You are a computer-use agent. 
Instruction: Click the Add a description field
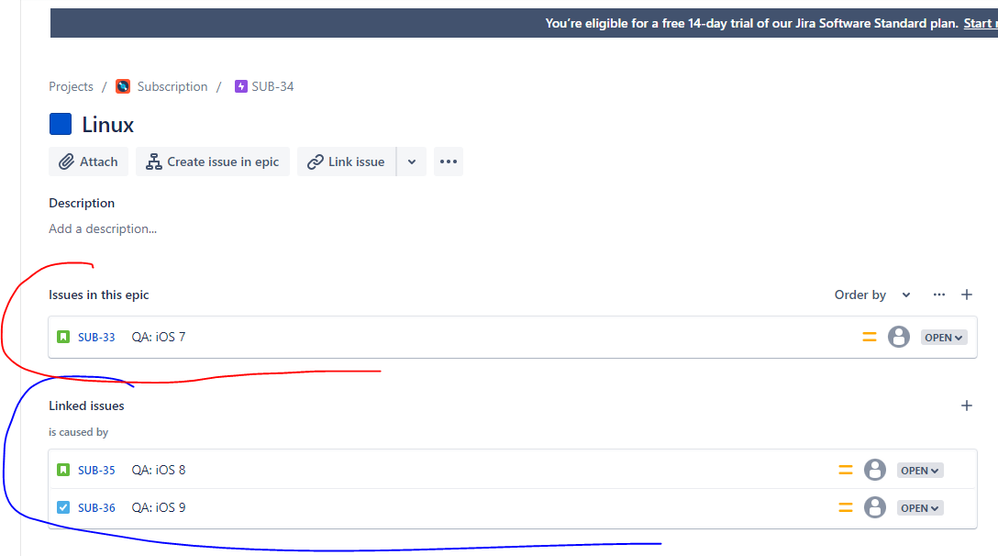[x=102, y=228]
